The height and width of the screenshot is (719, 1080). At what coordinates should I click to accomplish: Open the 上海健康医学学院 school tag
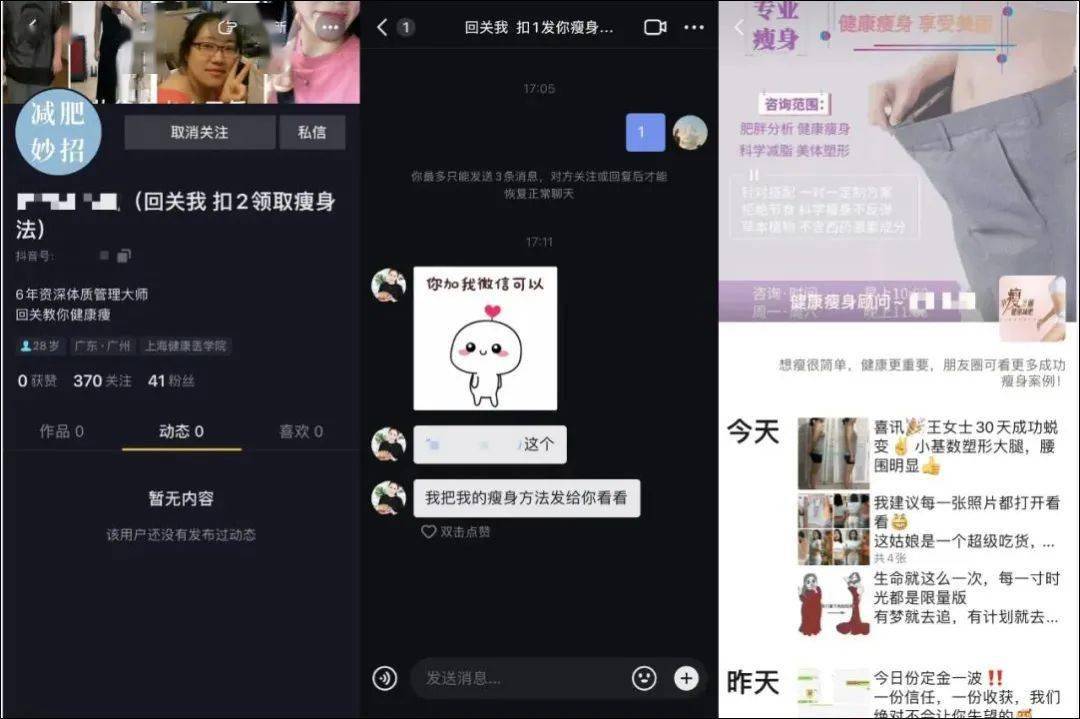(185, 347)
